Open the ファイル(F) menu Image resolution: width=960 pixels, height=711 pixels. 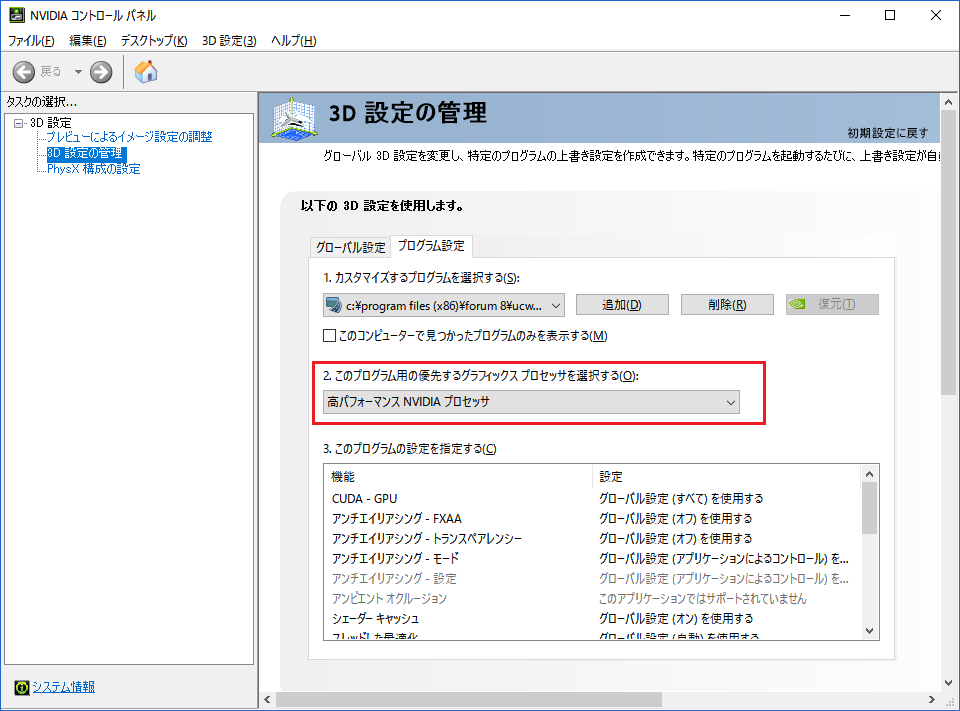click(31, 40)
